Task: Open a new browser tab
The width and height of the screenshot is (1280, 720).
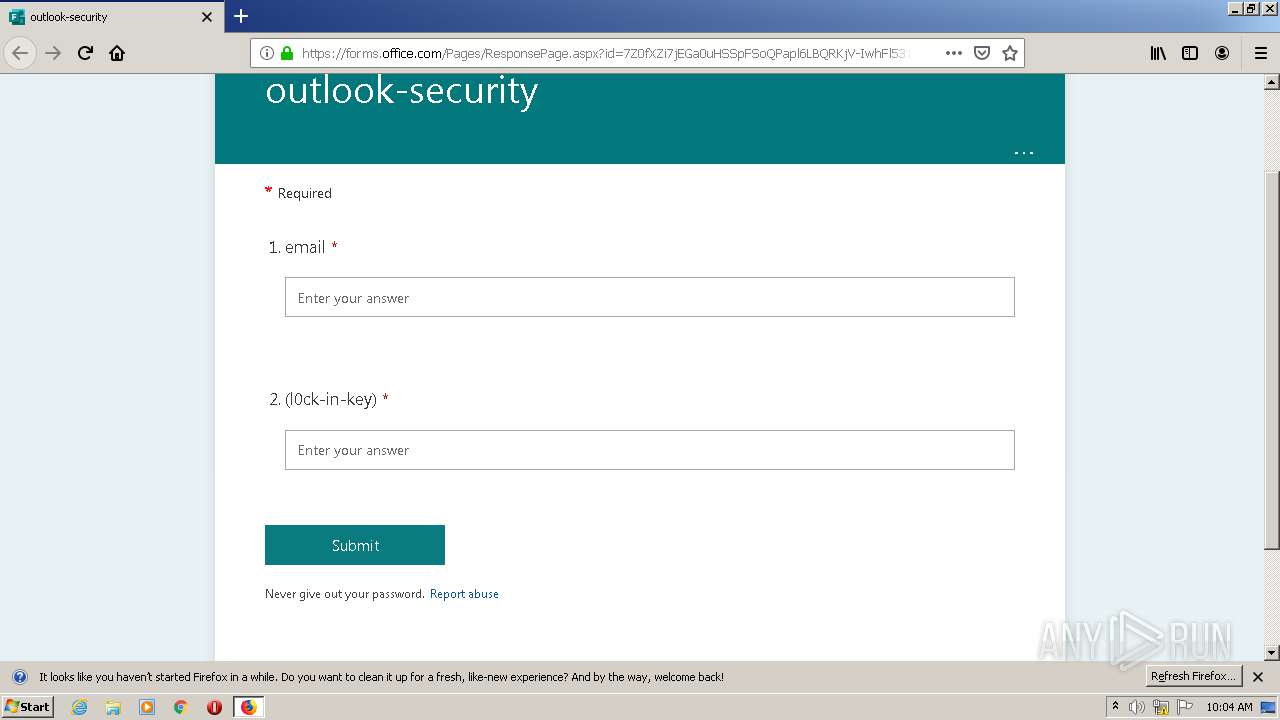Action: coord(241,16)
